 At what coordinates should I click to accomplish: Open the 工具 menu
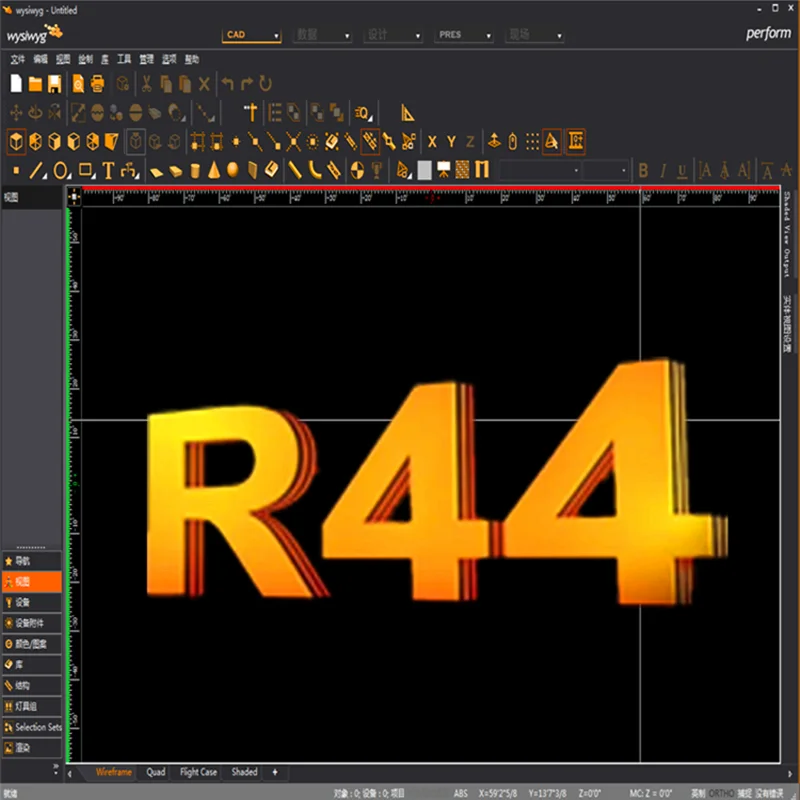pos(124,59)
